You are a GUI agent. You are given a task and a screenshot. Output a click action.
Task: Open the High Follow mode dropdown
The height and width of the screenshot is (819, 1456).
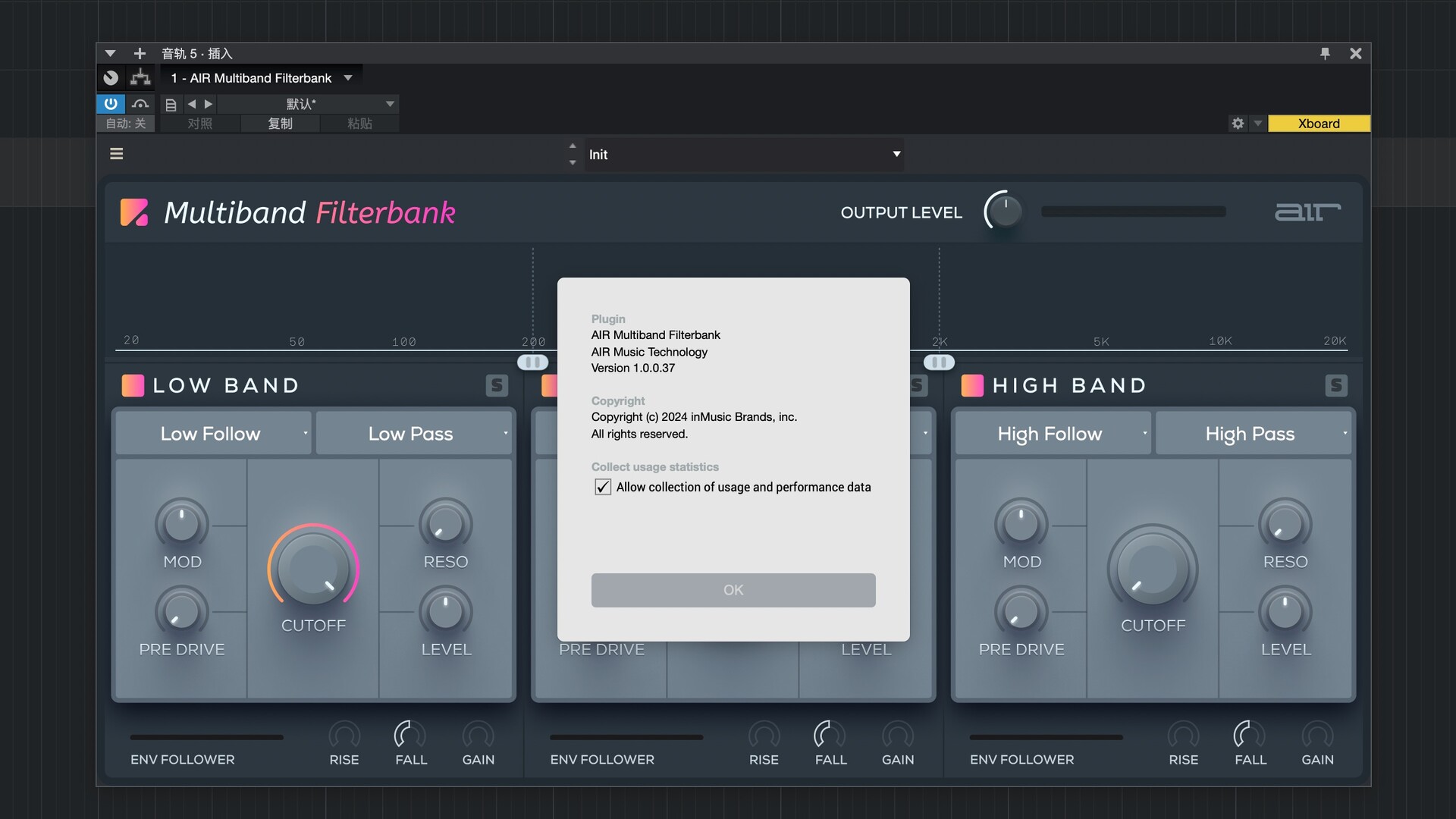1053,434
